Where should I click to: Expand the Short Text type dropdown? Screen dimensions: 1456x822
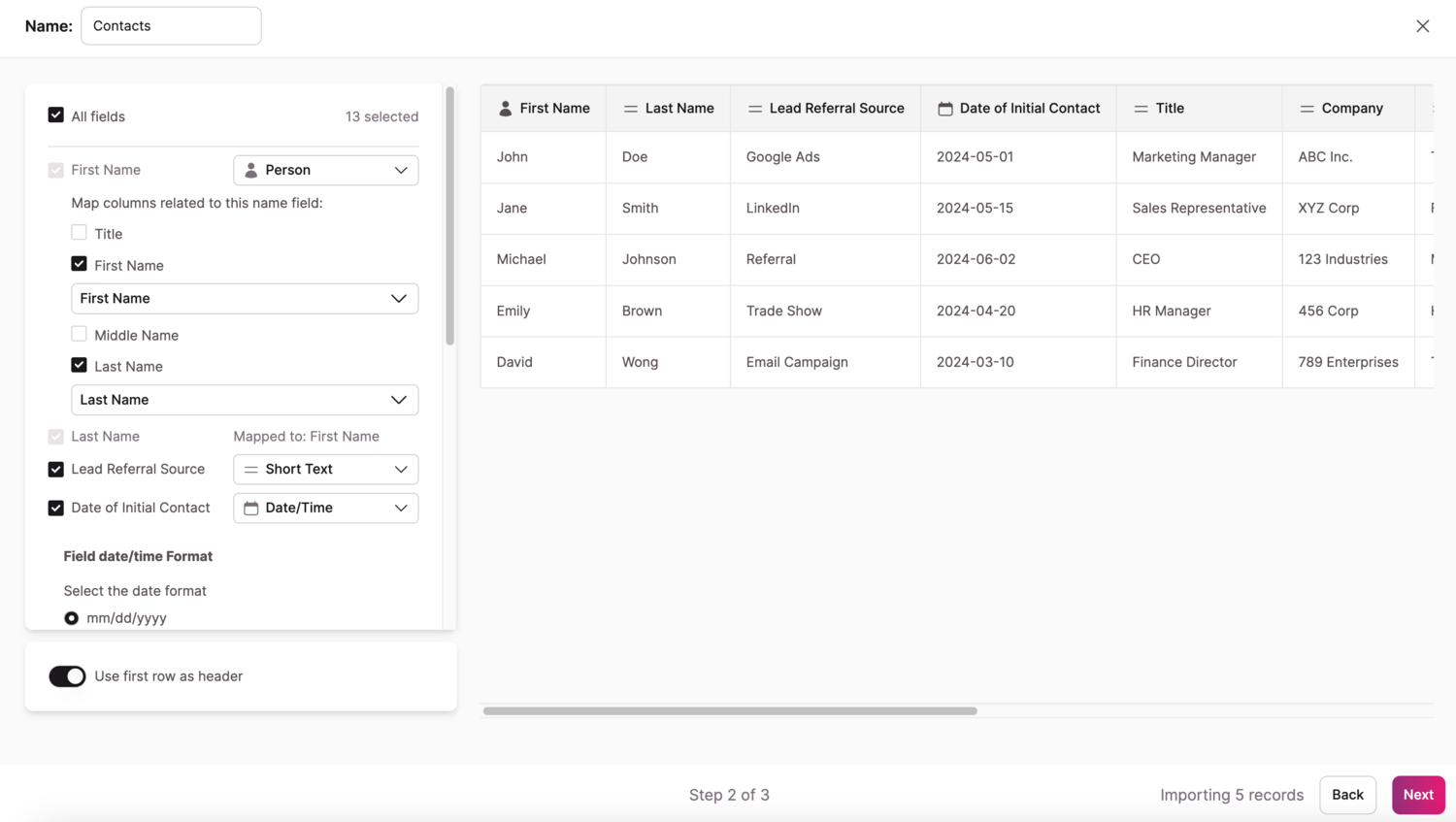pyautogui.click(x=325, y=470)
